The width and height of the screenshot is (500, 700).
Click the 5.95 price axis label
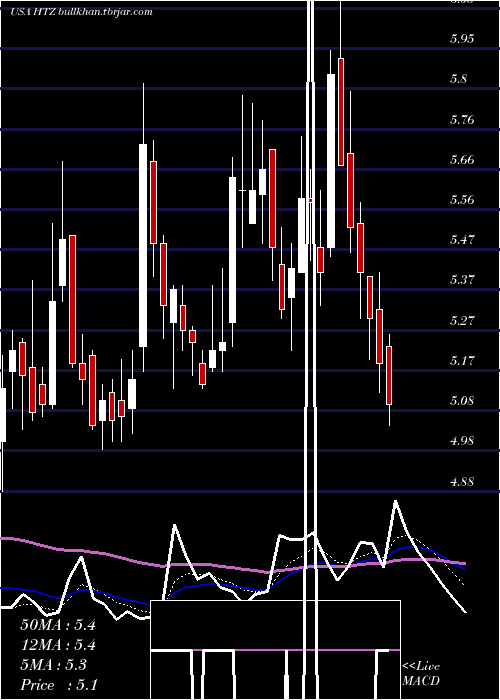[x=462, y=39]
